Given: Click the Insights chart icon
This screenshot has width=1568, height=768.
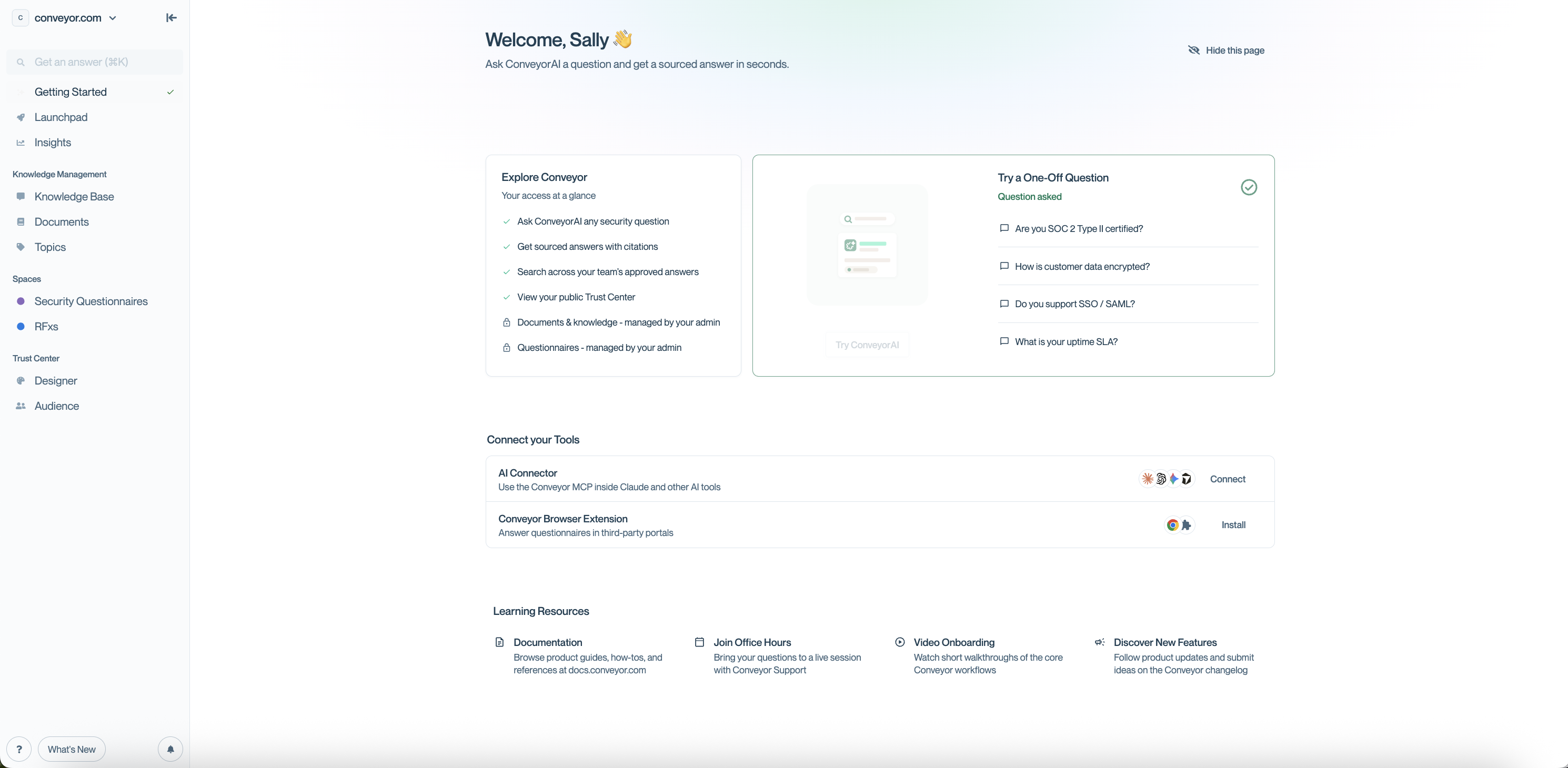Looking at the screenshot, I should (21, 143).
